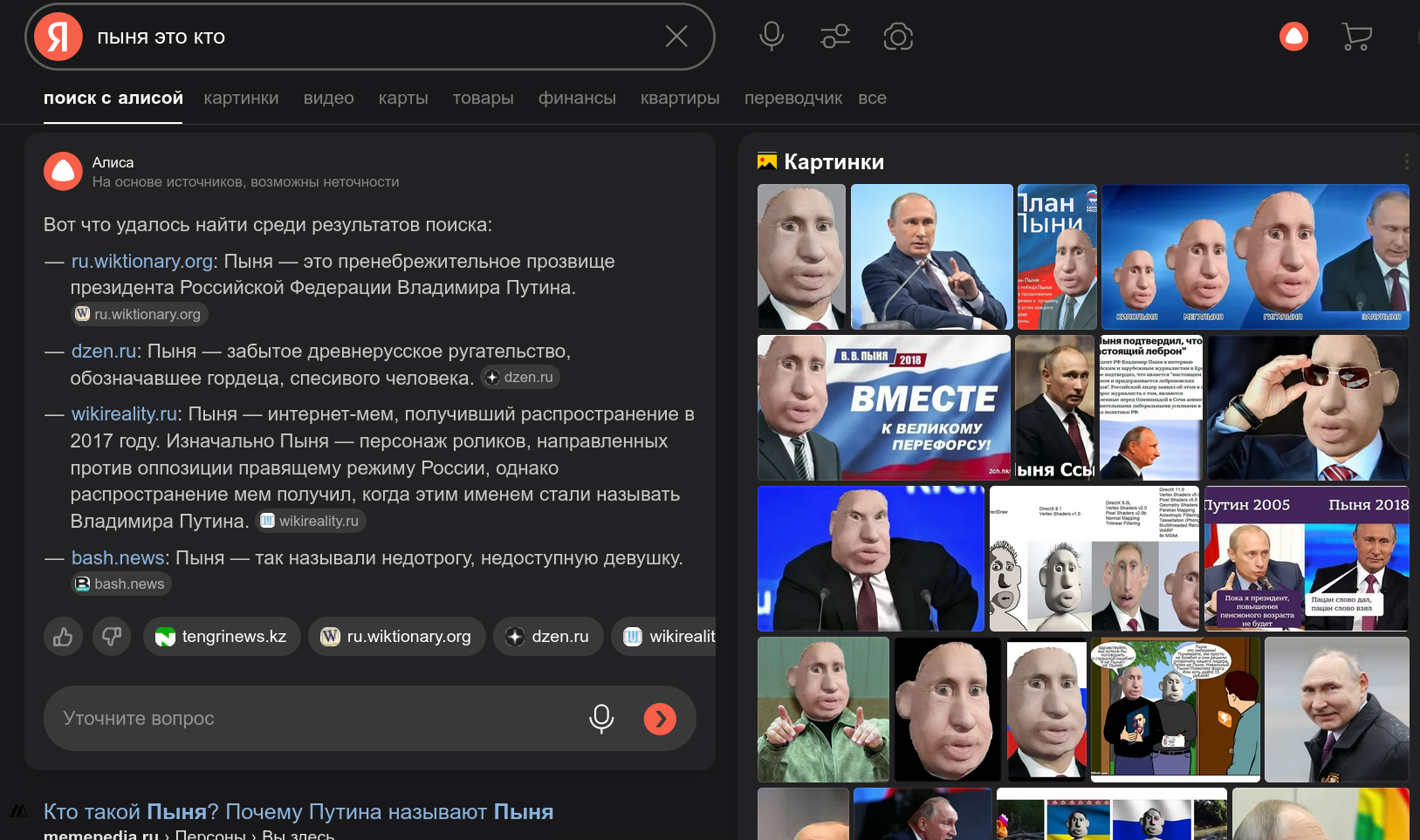The height and width of the screenshot is (840, 1420).
Task: Open the wikireality source button in bottom row
Action: point(665,637)
